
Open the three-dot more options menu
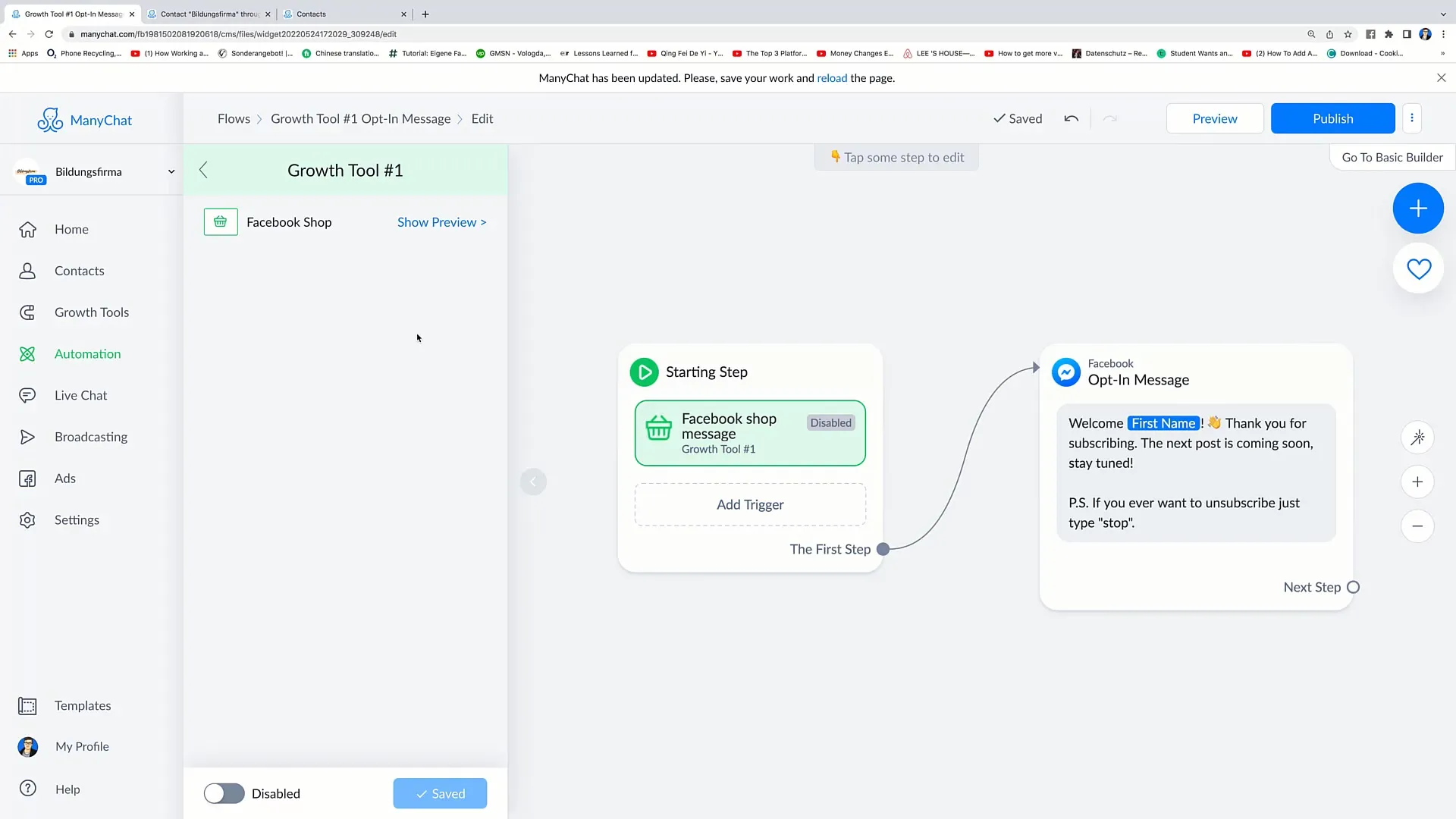1411,118
